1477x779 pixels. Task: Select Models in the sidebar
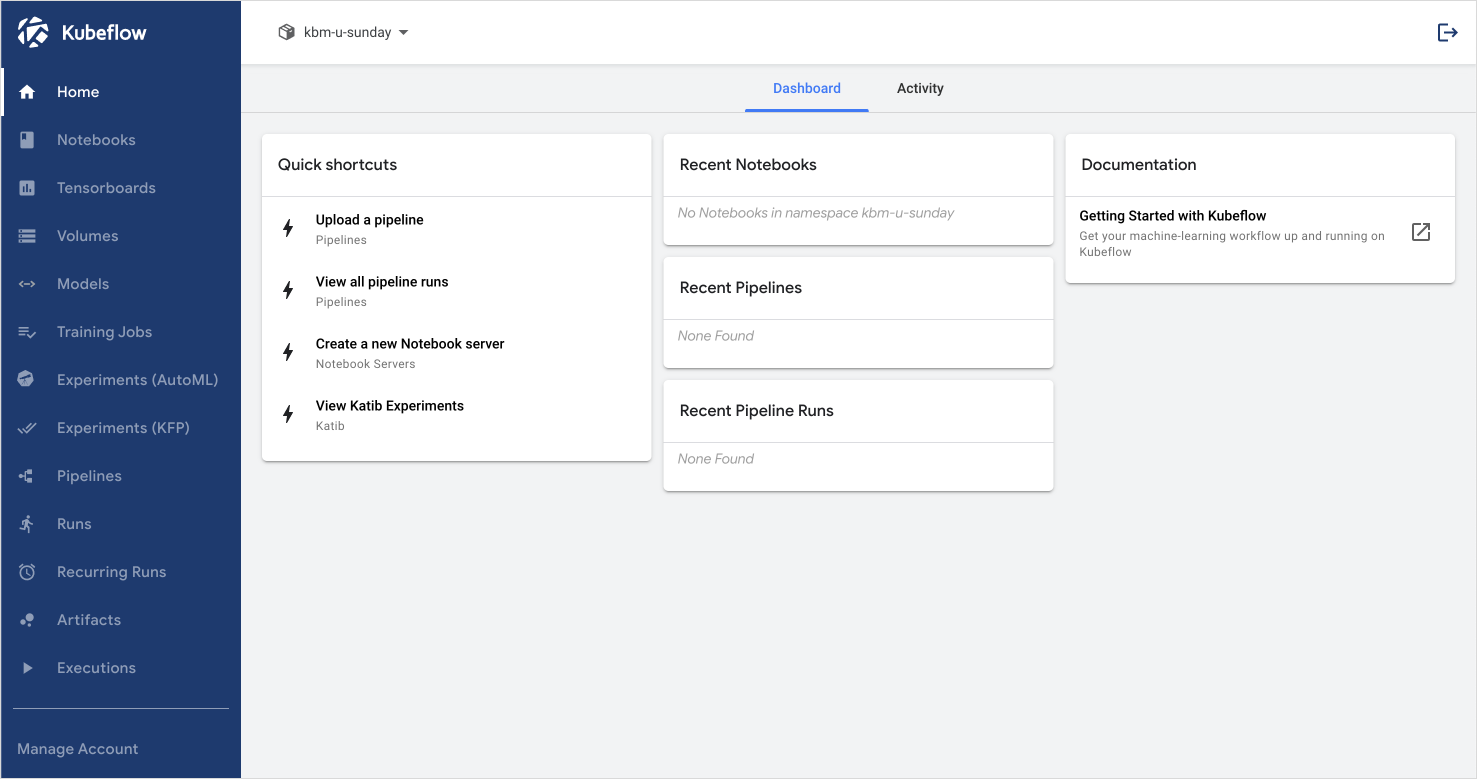click(121, 284)
